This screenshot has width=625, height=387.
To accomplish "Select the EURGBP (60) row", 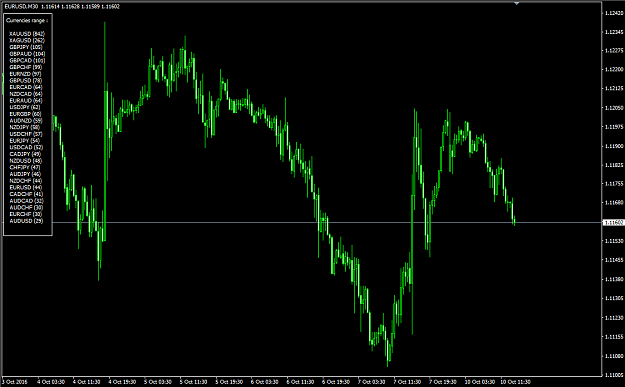I will click(x=26, y=114).
